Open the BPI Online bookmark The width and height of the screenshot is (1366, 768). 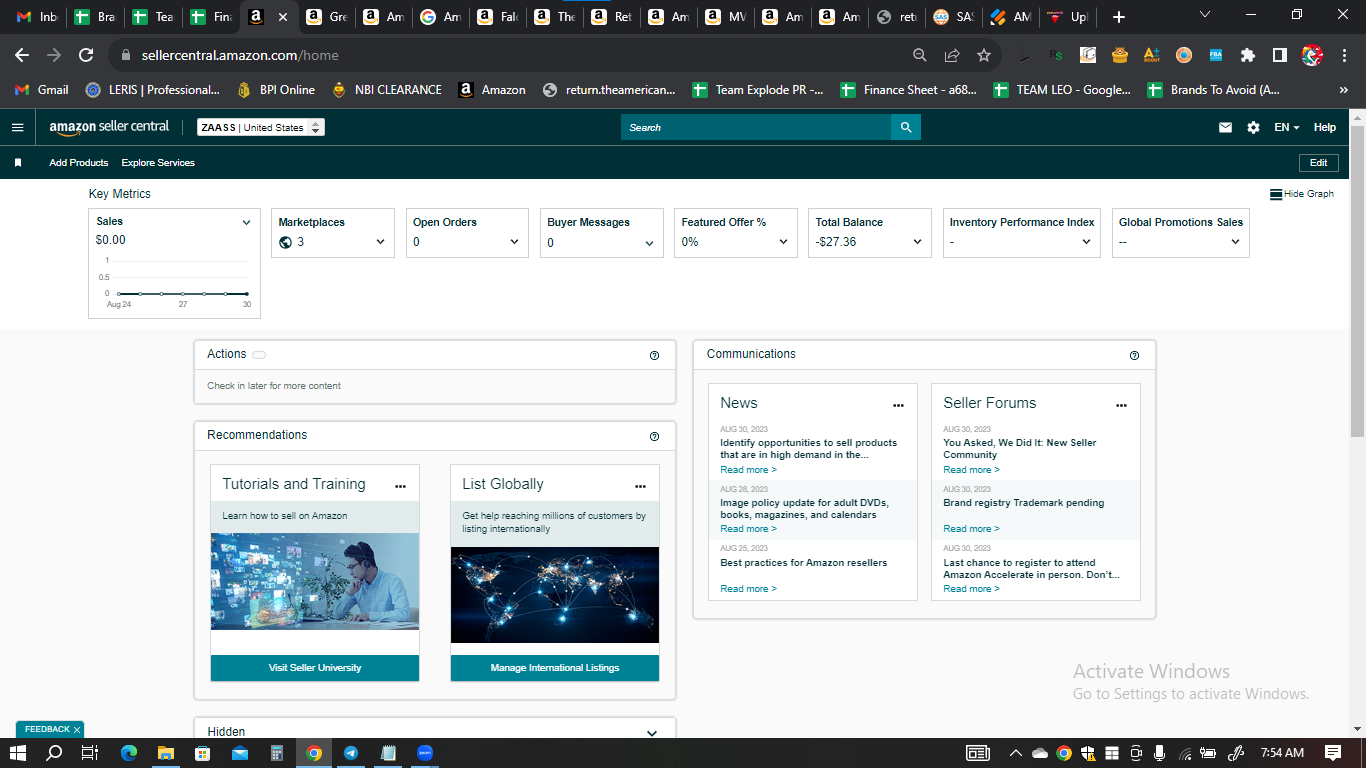click(275, 90)
